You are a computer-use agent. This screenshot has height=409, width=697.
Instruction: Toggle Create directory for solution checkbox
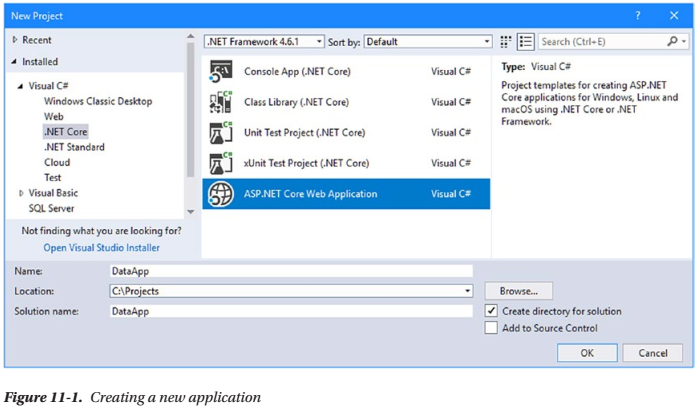[x=491, y=311]
